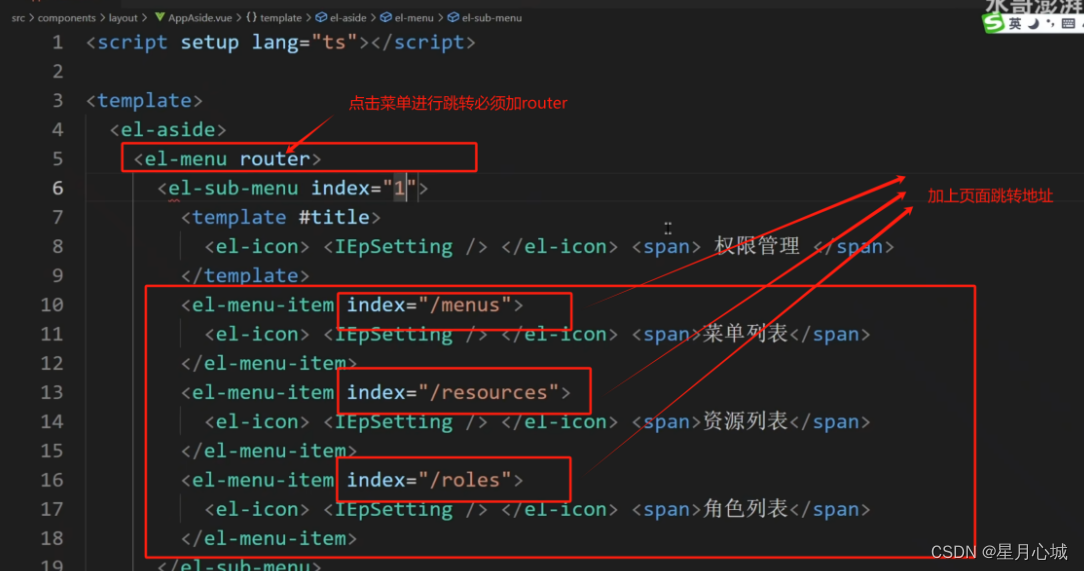Image resolution: width=1084 pixels, height=571 pixels.
Task: Click the closing </template> tag on line 9
Action: tap(245, 276)
